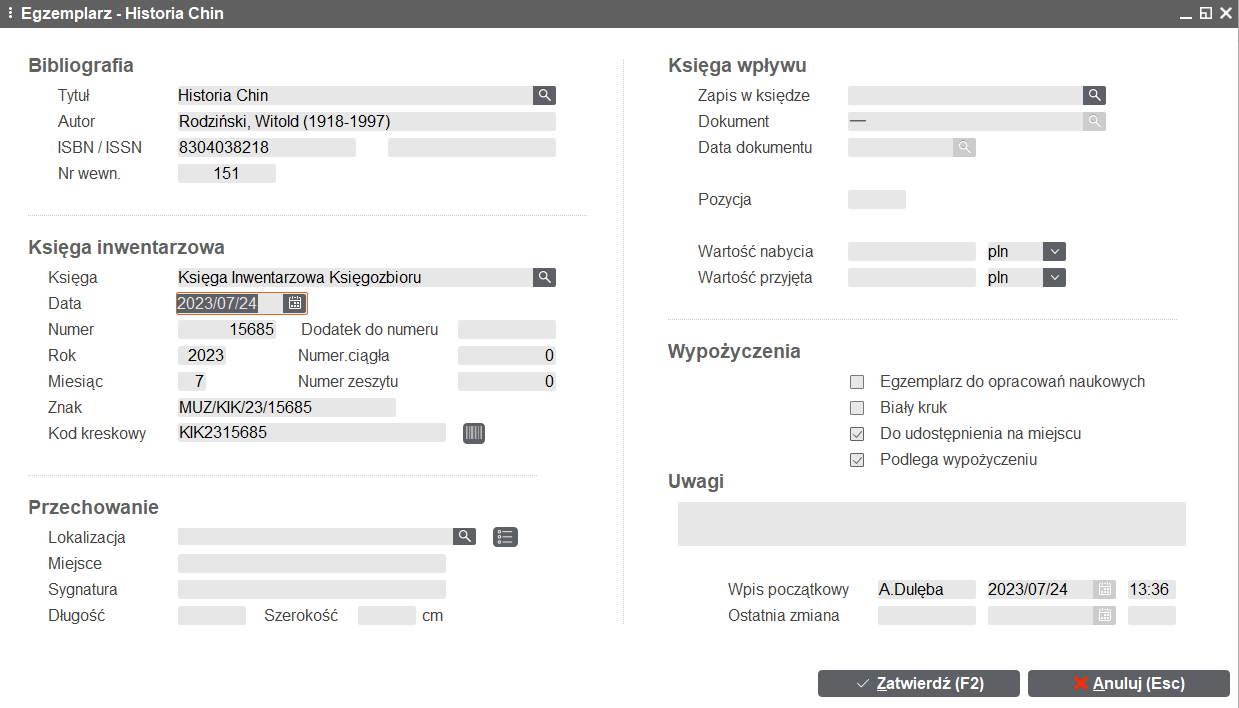Click the Długość input field

click(212, 615)
